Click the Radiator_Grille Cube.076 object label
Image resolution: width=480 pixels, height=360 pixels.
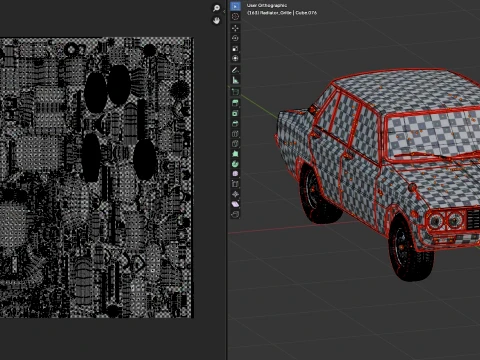282,13
